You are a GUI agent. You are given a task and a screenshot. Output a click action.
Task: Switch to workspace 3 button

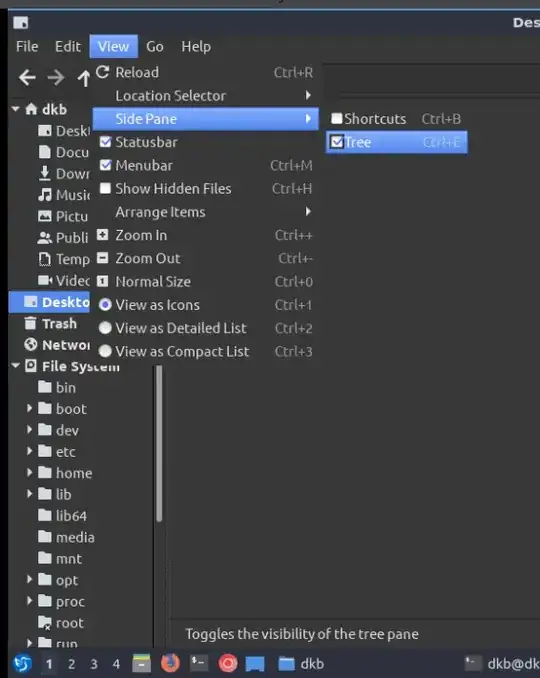[x=94, y=664]
